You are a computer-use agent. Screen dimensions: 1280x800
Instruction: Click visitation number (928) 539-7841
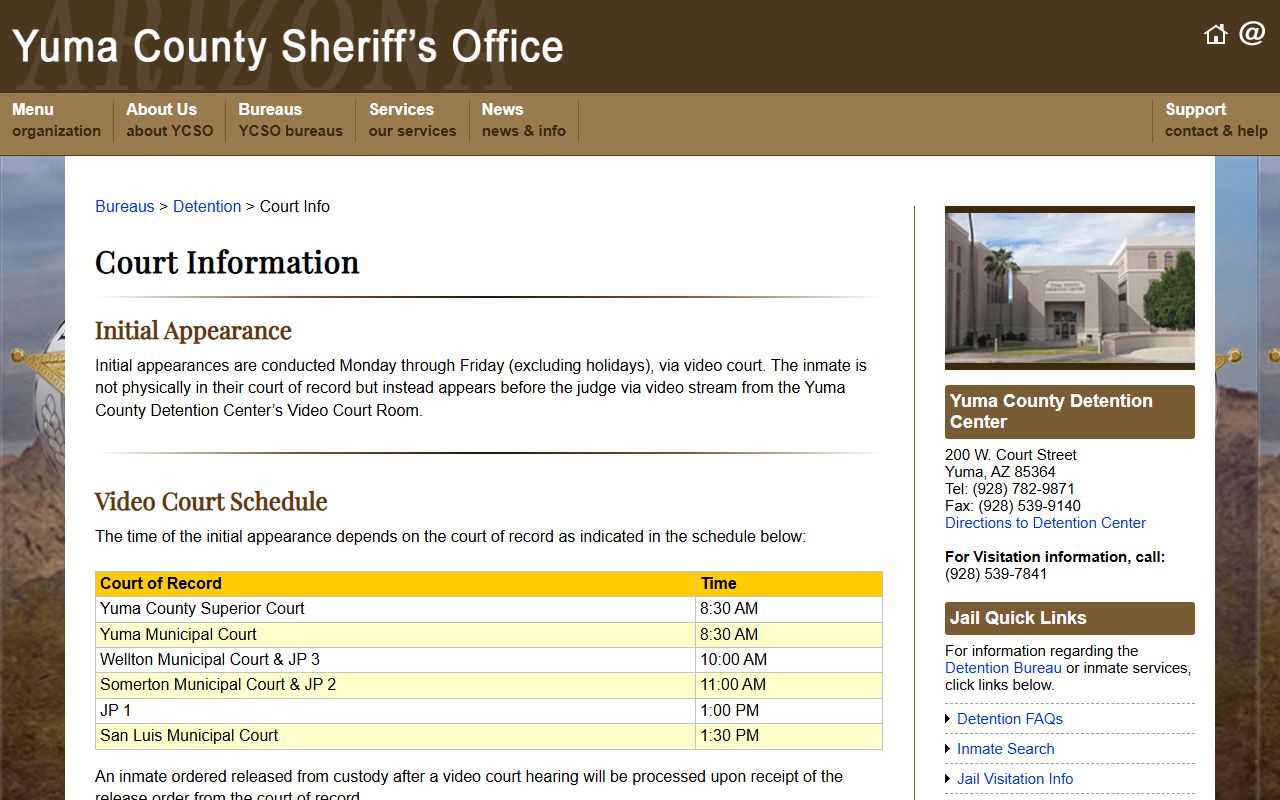[996, 574]
